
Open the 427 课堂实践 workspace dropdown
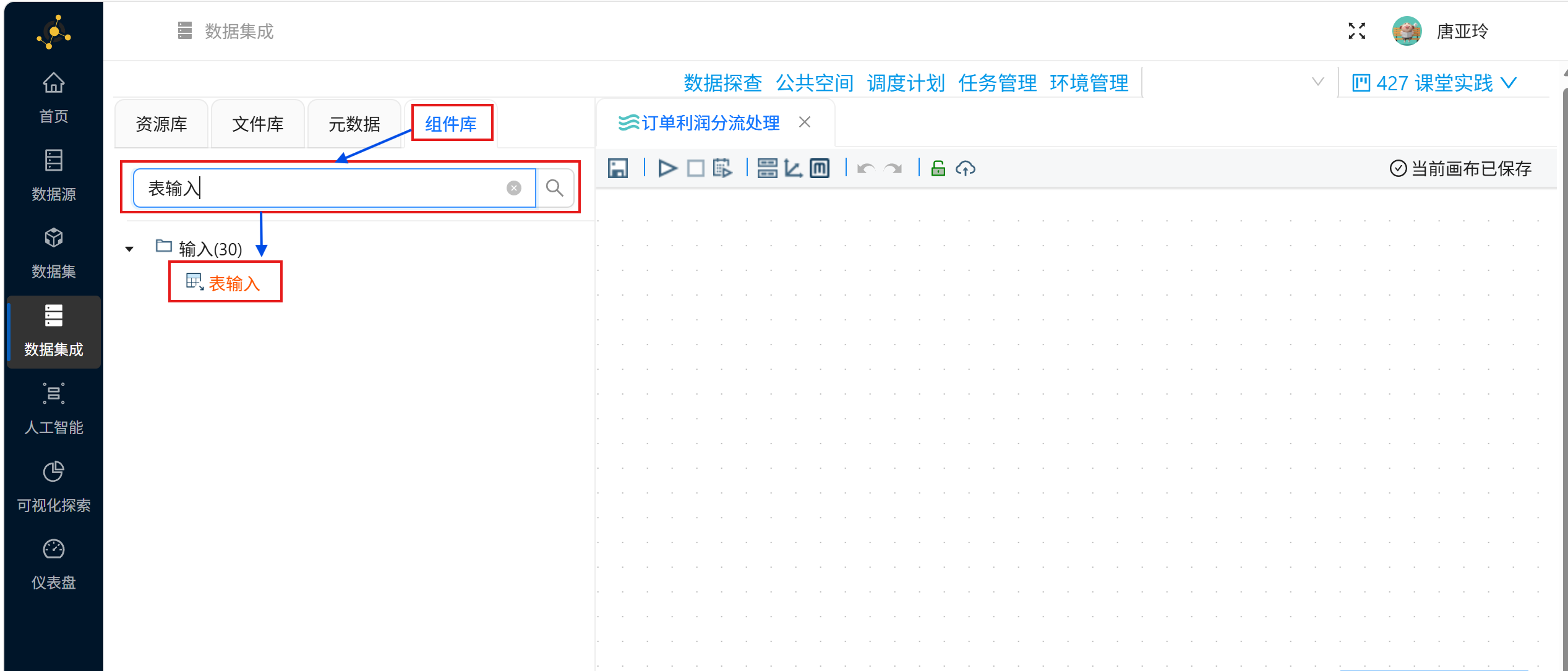(x=1434, y=83)
